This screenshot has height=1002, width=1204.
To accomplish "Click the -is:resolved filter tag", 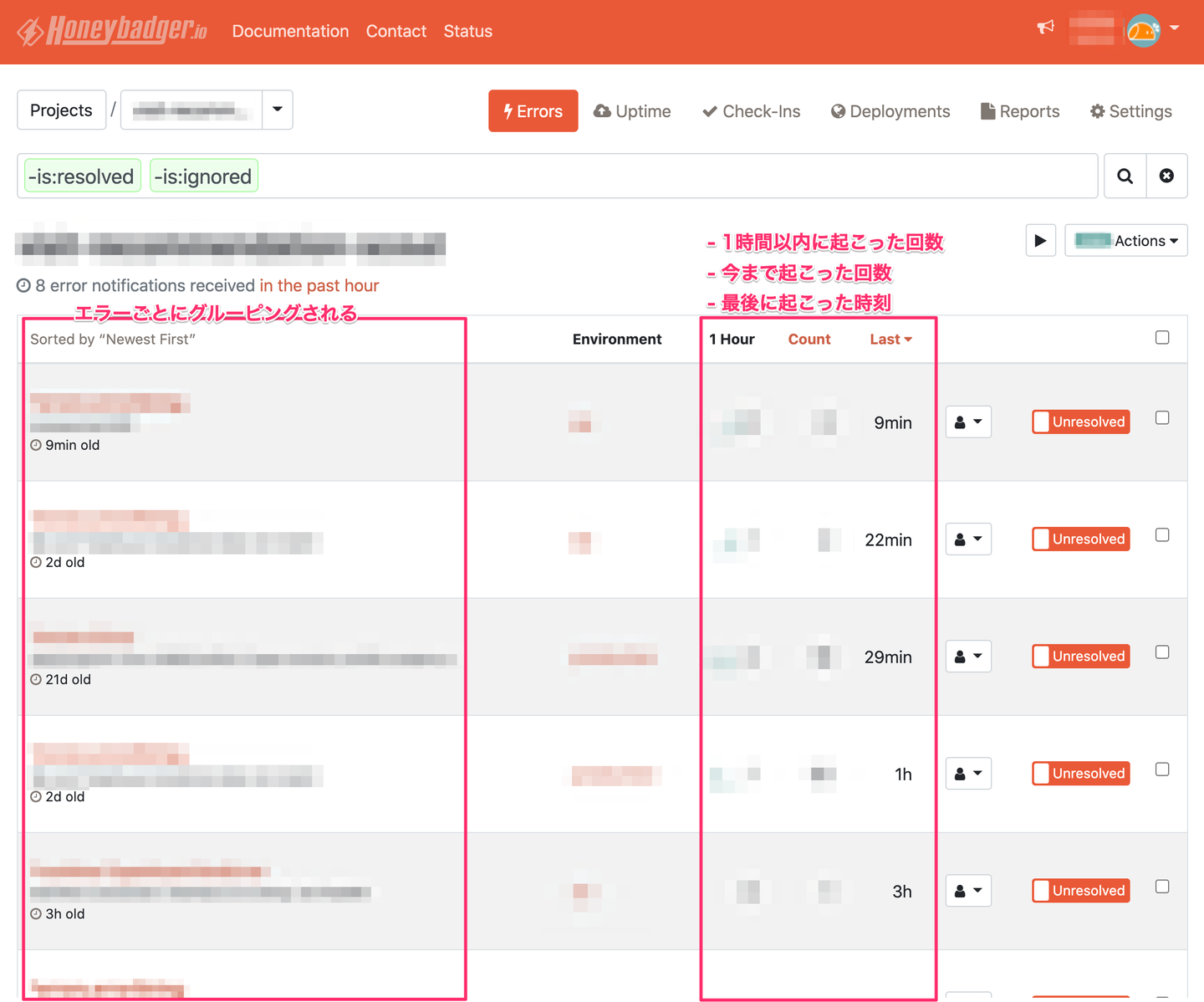I will click(82, 176).
